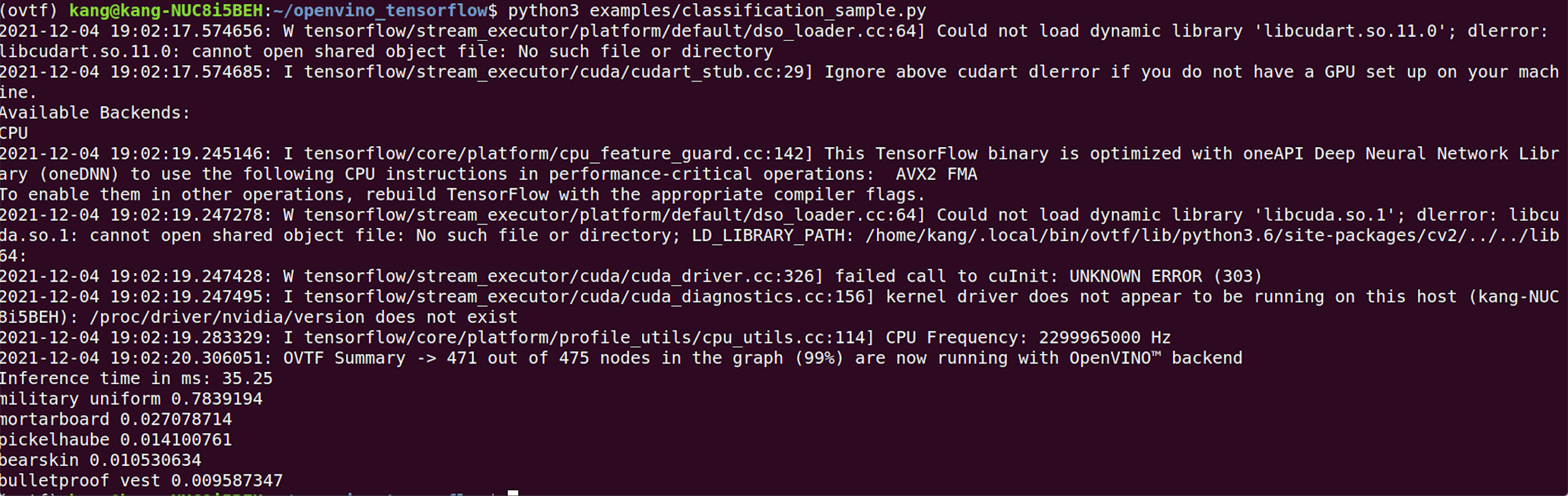This screenshot has height=496, width=1568.
Task: Click the 'military uniform 0.7839194' result
Action: [131, 399]
